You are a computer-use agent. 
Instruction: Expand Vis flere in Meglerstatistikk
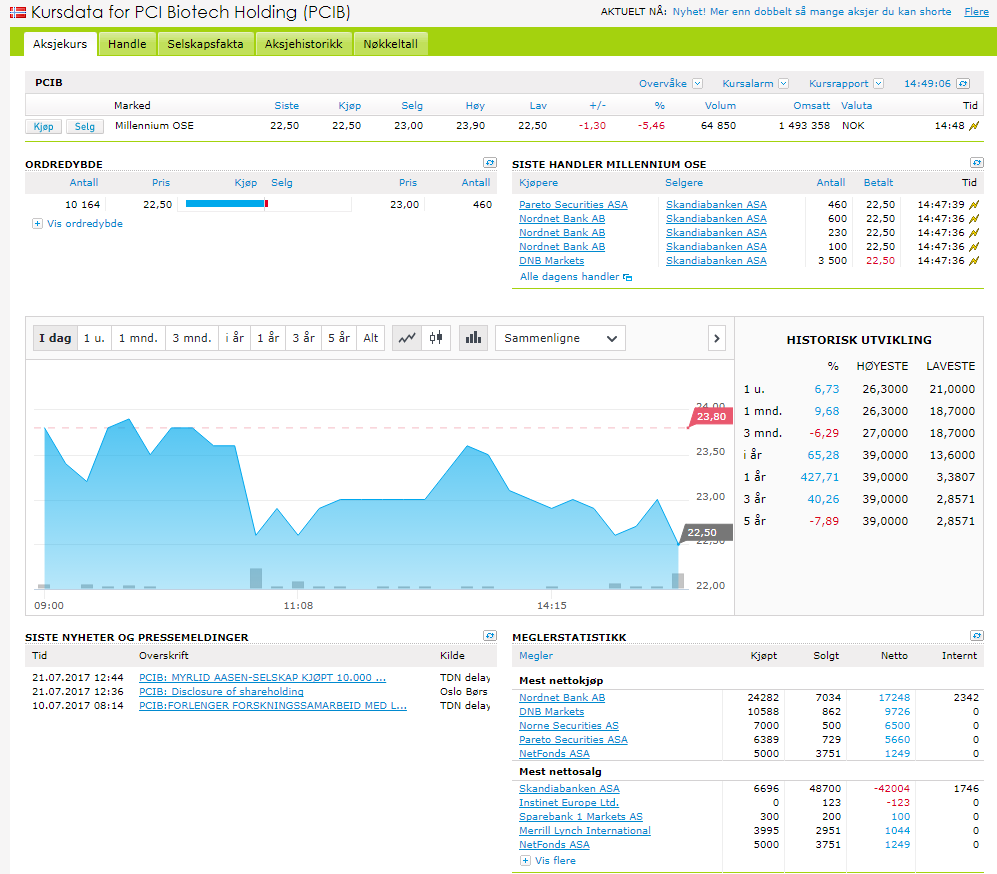[525, 861]
